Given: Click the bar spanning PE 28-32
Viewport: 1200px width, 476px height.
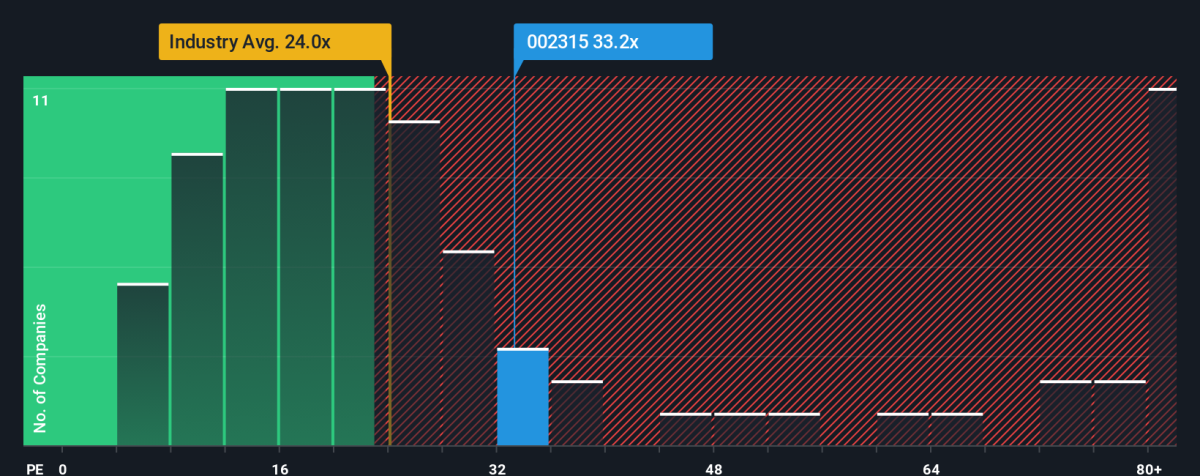Looking at the screenshot, I should tap(469, 348).
